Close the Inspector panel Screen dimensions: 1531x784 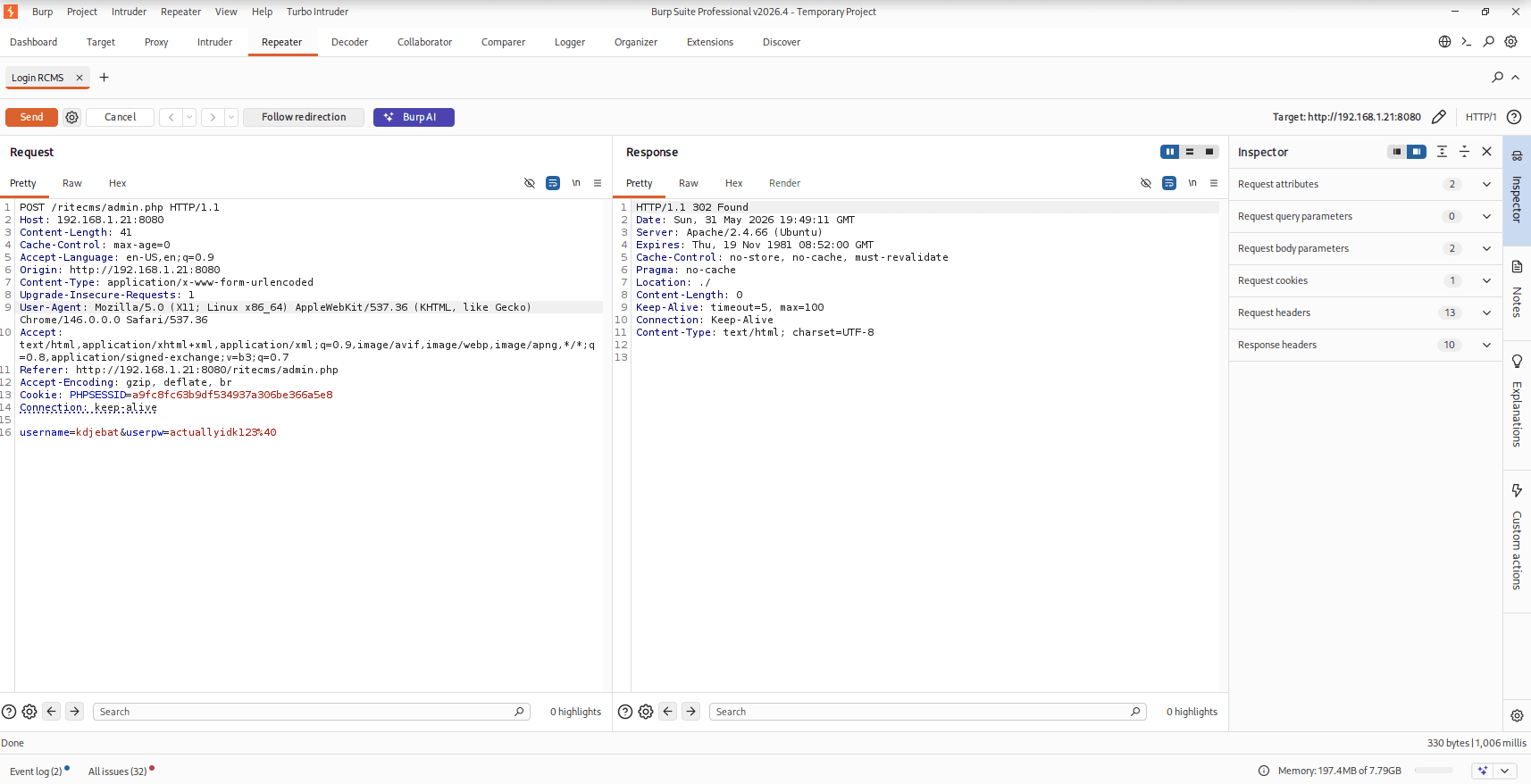[1487, 152]
